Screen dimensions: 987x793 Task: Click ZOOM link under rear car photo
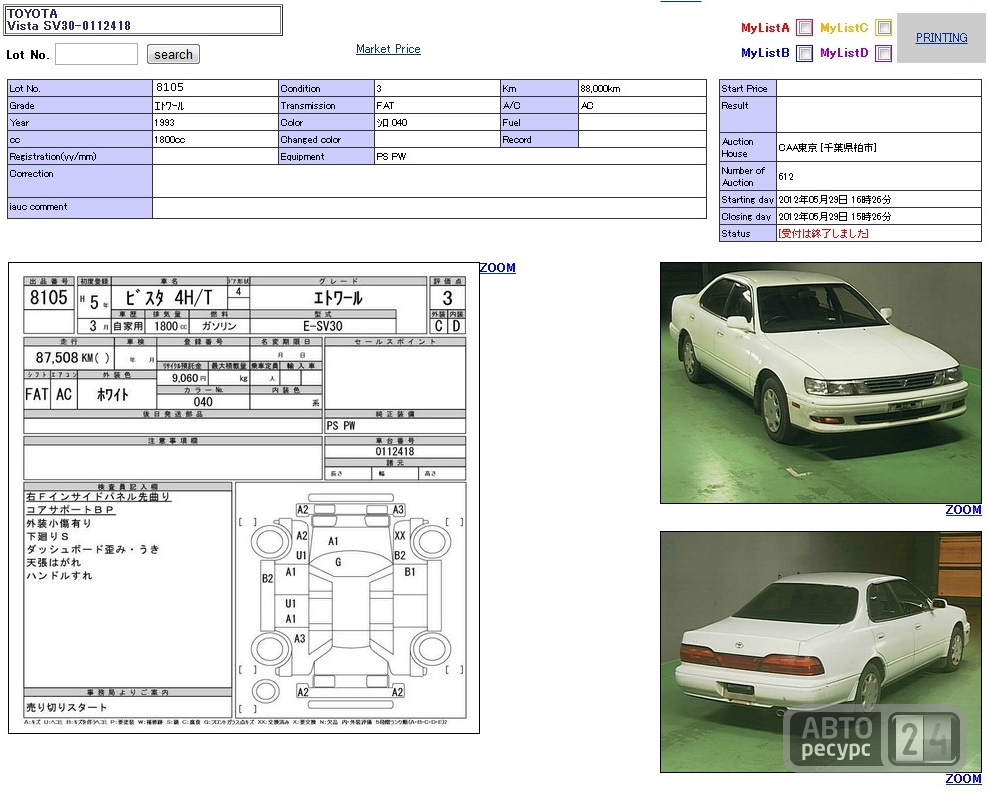[963, 779]
